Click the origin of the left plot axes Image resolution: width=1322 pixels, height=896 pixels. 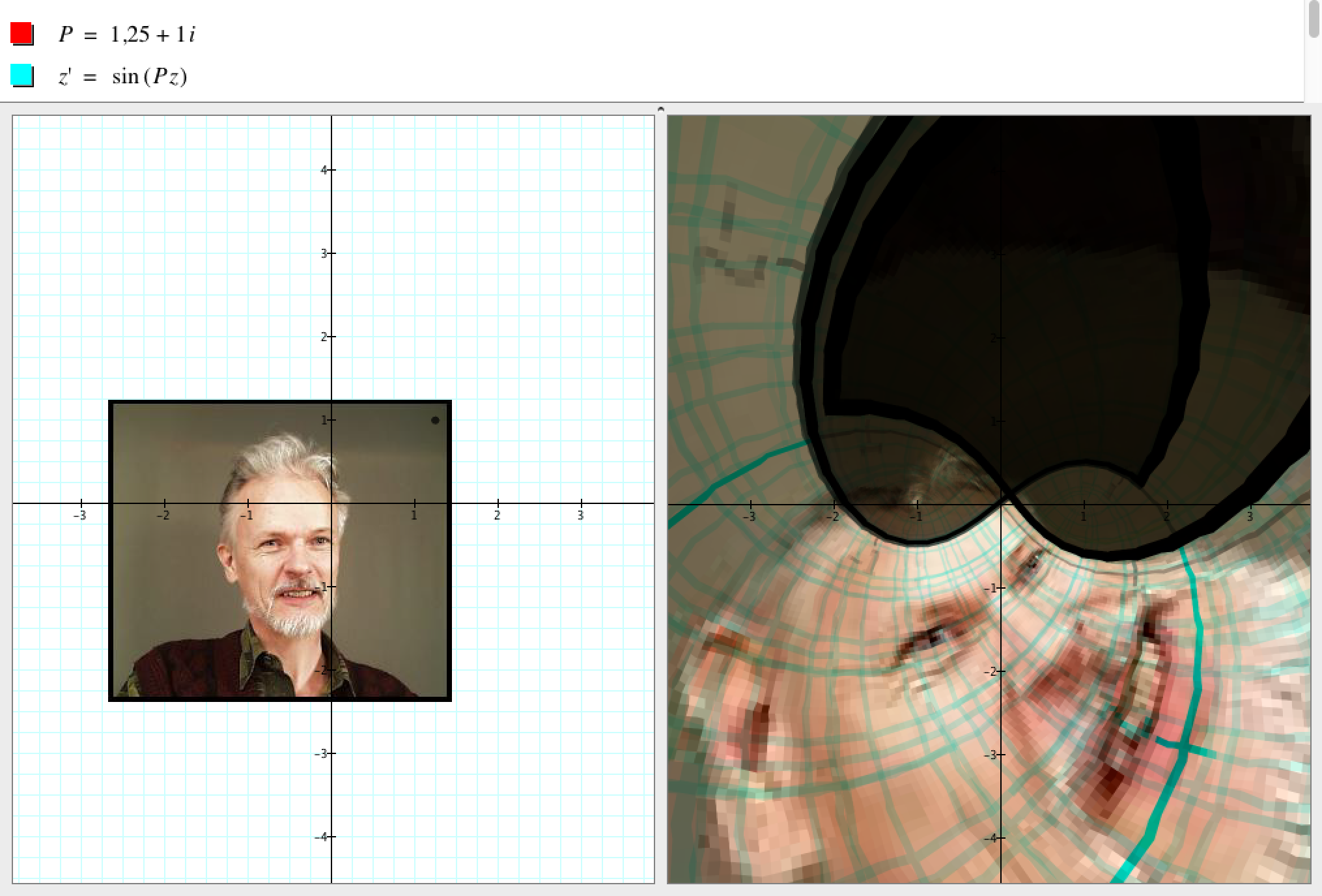pos(331,503)
